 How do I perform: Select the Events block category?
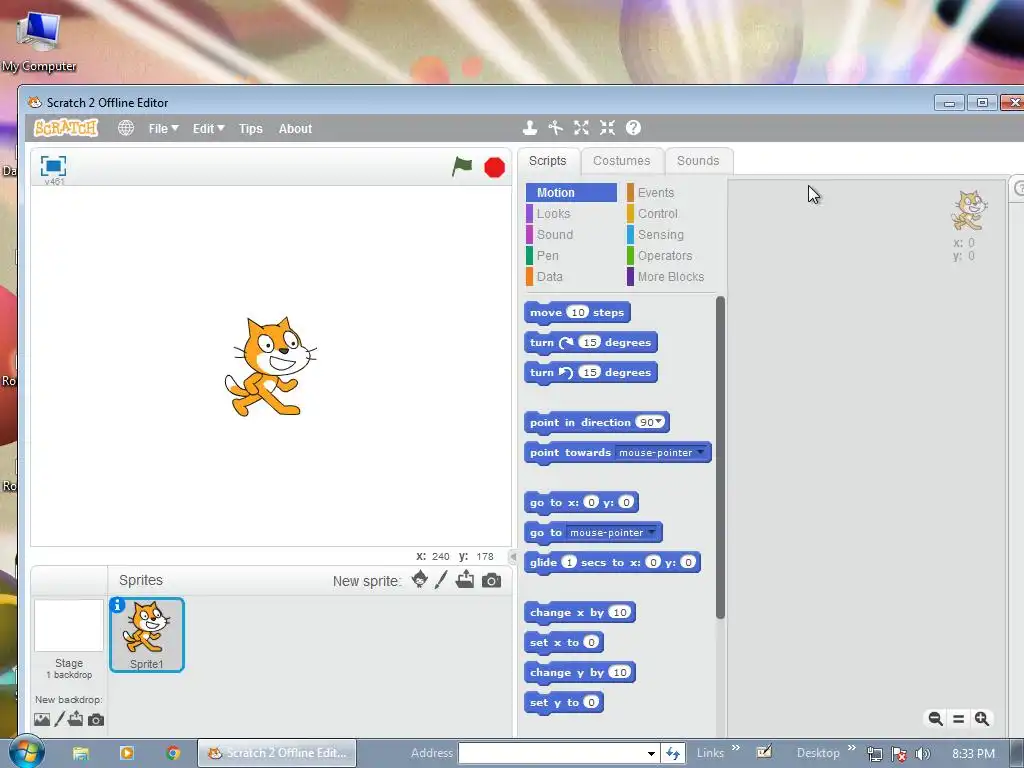pos(655,193)
